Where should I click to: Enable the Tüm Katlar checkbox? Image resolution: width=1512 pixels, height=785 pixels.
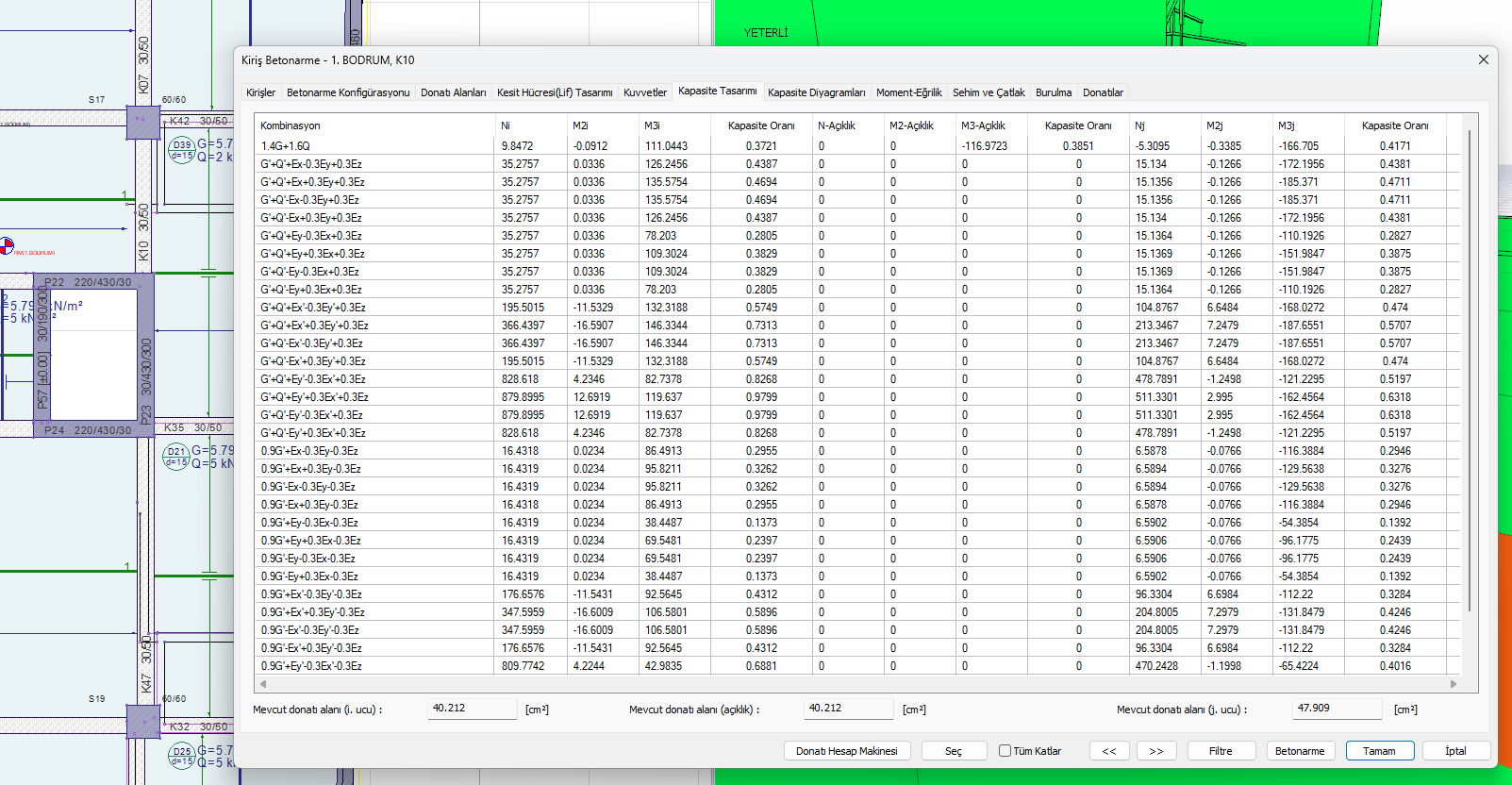coord(1005,751)
